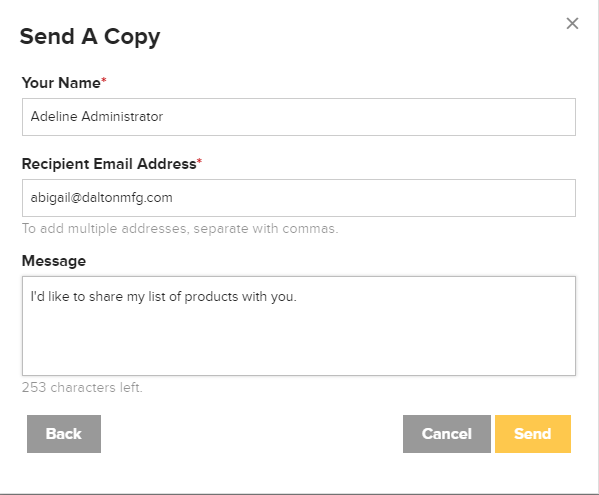Screen dimensions: 599x495
Task: Click the Send A Copy heading
Action: [x=90, y=37]
